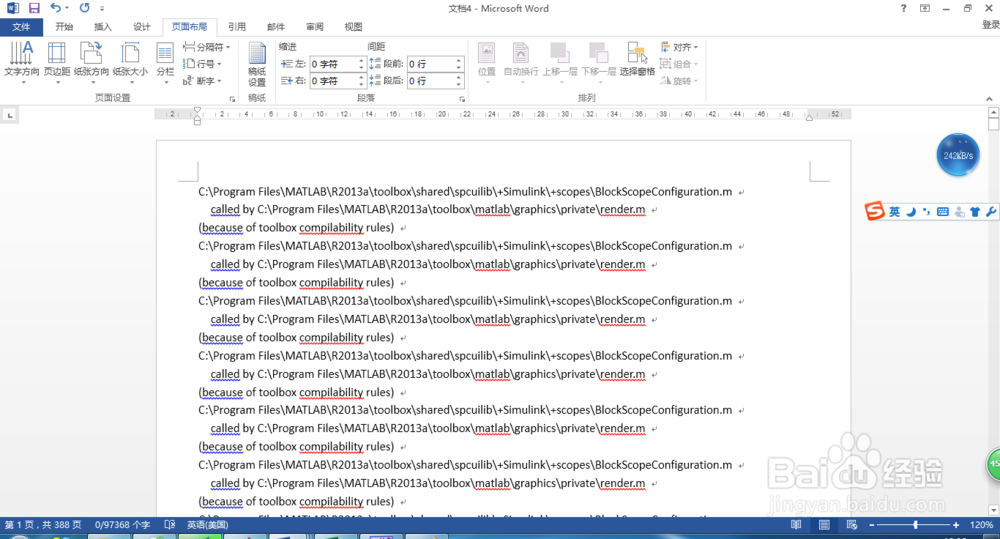Image resolution: width=1000 pixels, height=539 pixels.
Task: Click the Save icon in quick access toolbar
Action: pyautogui.click(x=34, y=8)
